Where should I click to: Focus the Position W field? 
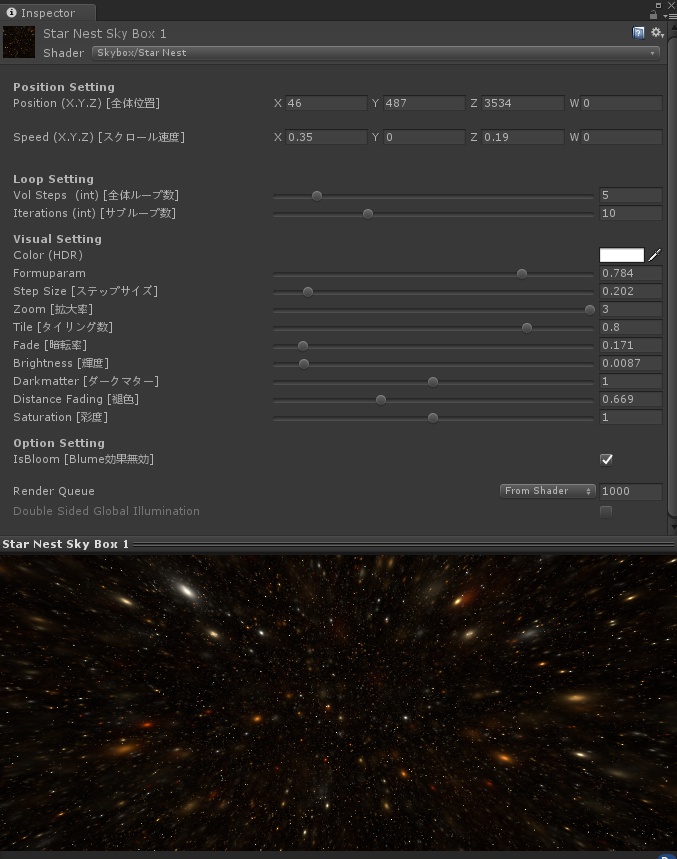pos(621,103)
